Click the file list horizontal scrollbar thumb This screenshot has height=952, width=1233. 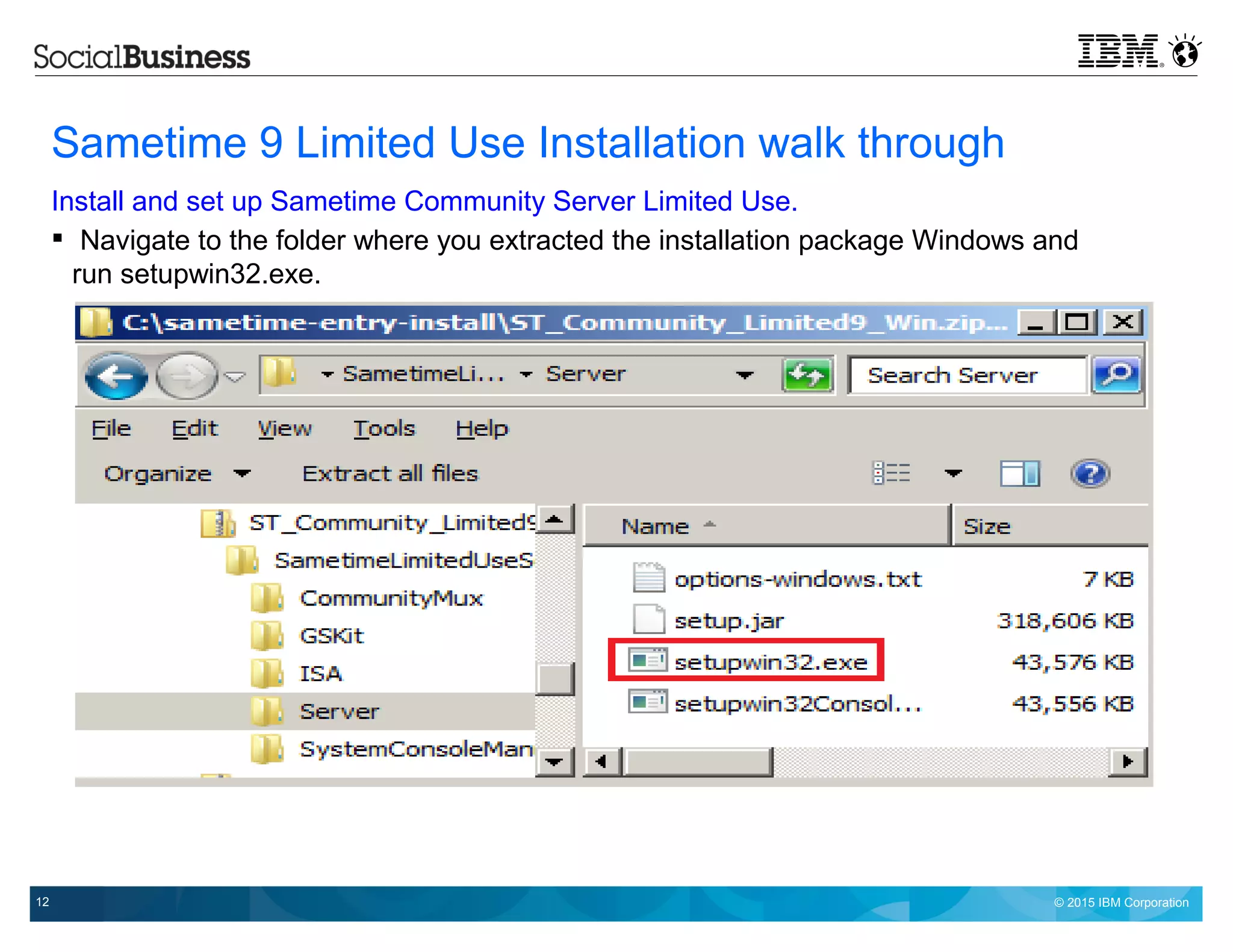click(x=698, y=762)
